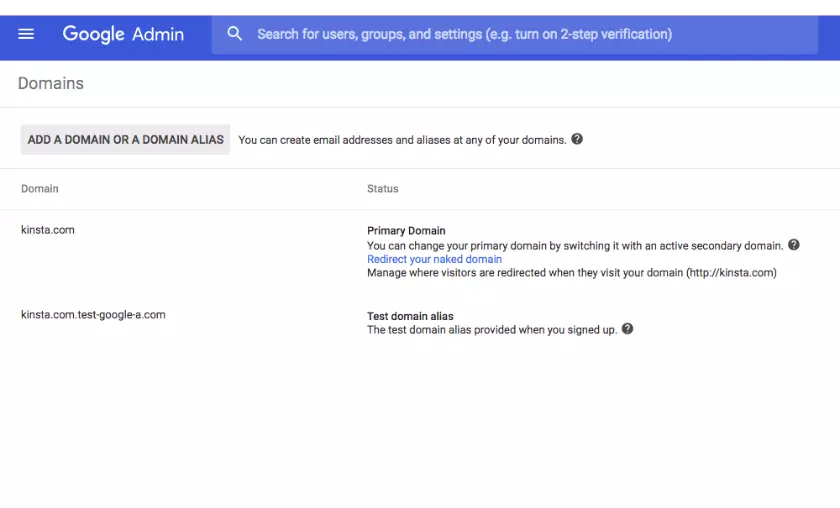This screenshot has width=840, height=508.
Task: Focus the users, groups, settings search field
Action: tap(514, 35)
